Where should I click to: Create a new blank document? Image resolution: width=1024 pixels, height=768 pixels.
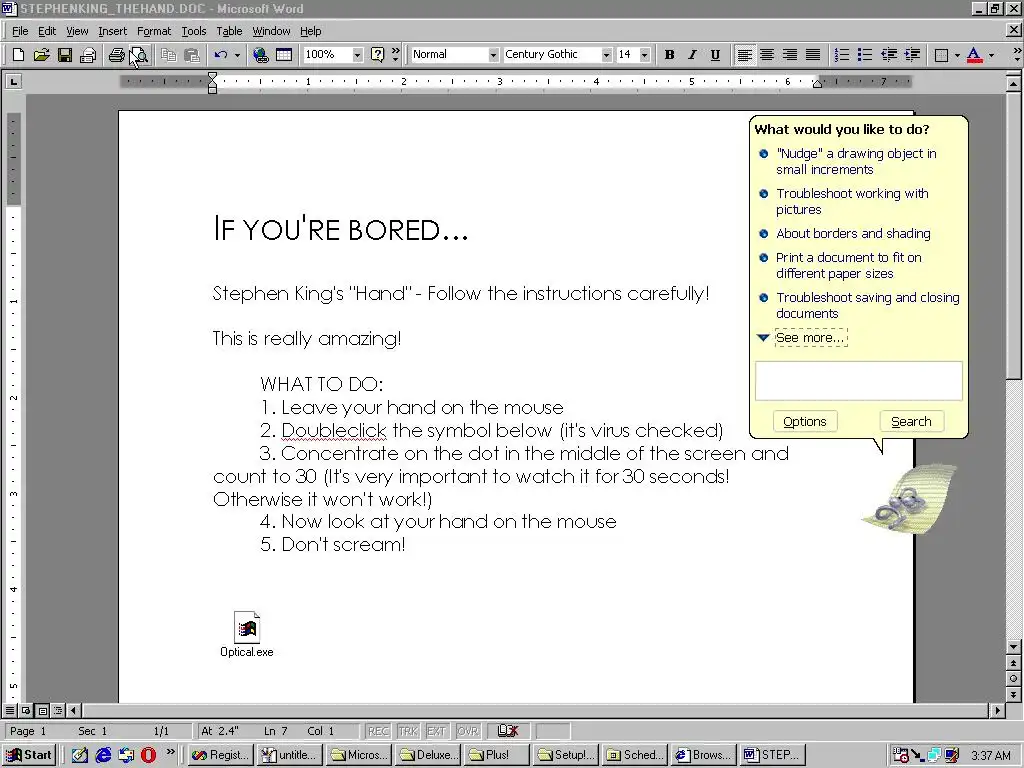click(x=18, y=55)
